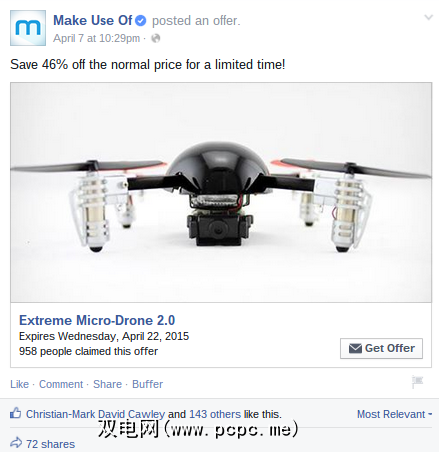Click the globe public privacy icon
This screenshot has width=439, height=452.
coord(156,38)
